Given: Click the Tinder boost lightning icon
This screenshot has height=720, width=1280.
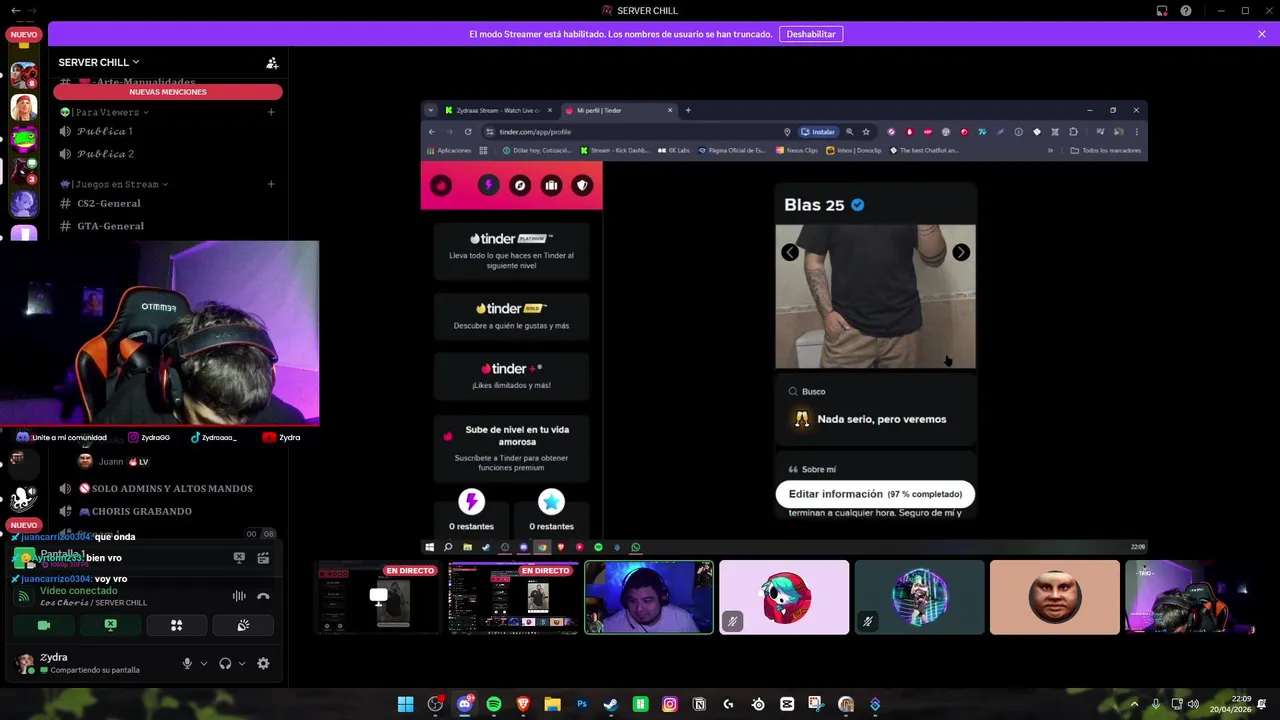Looking at the screenshot, I should (x=488, y=185).
